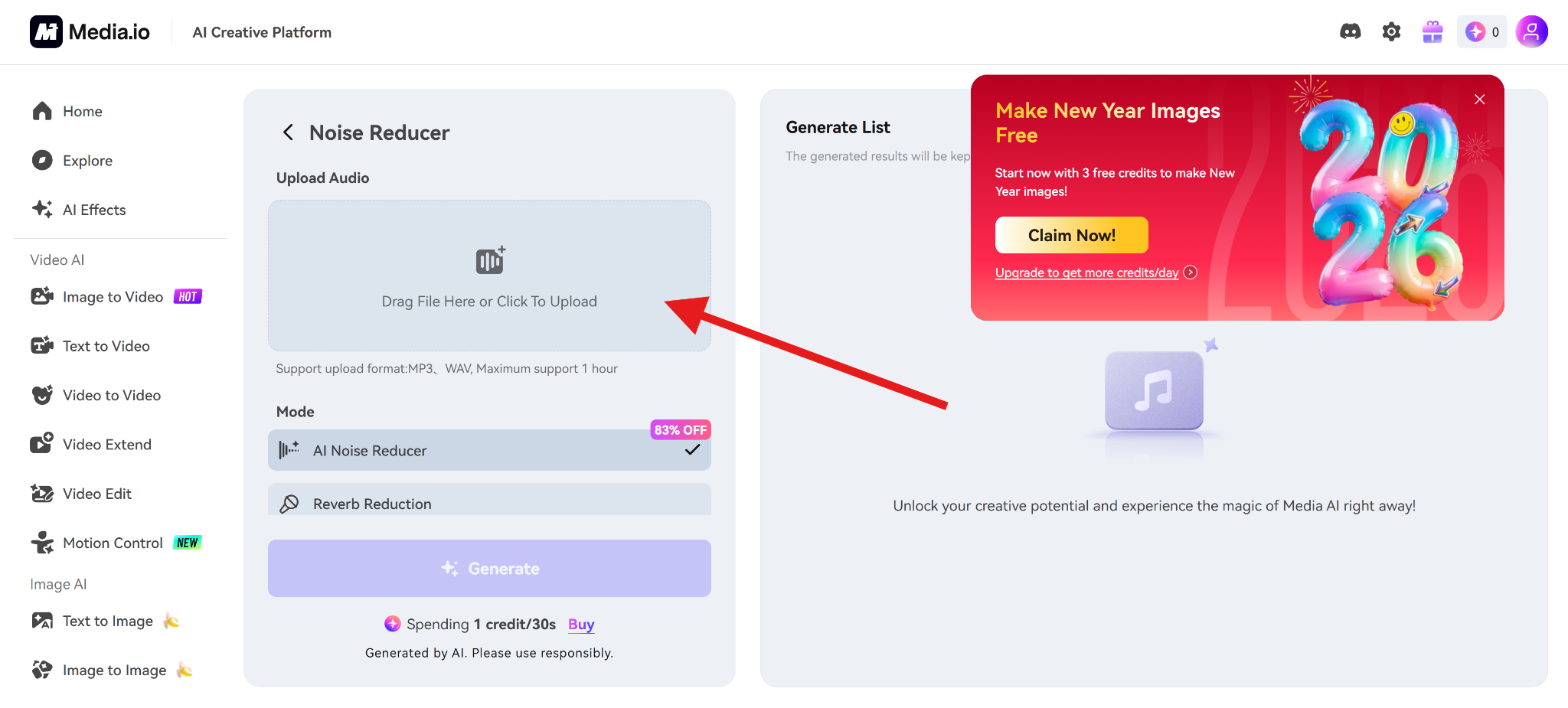Image resolution: width=1568 pixels, height=708 pixels.
Task: Open the profile avatar menu
Action: click(1531, 31)
